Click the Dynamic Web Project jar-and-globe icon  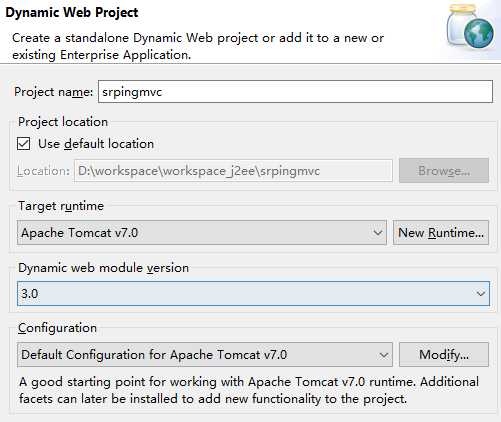(470, 27)
